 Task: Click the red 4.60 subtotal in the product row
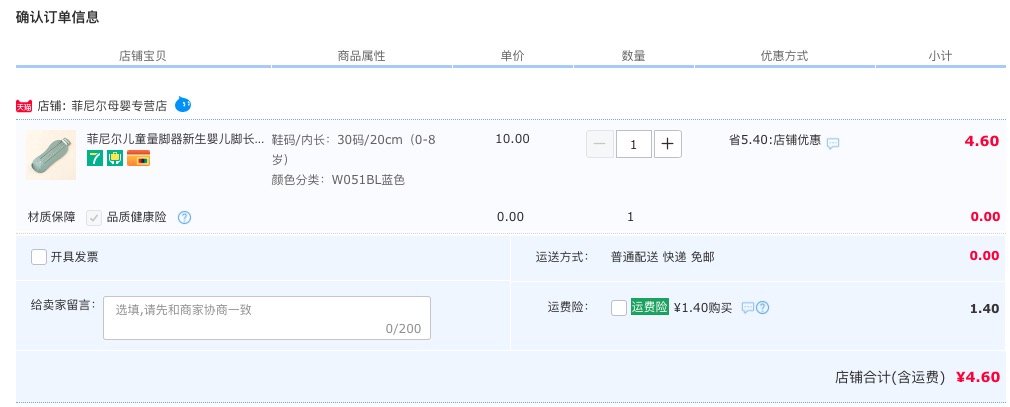point(982,141)
